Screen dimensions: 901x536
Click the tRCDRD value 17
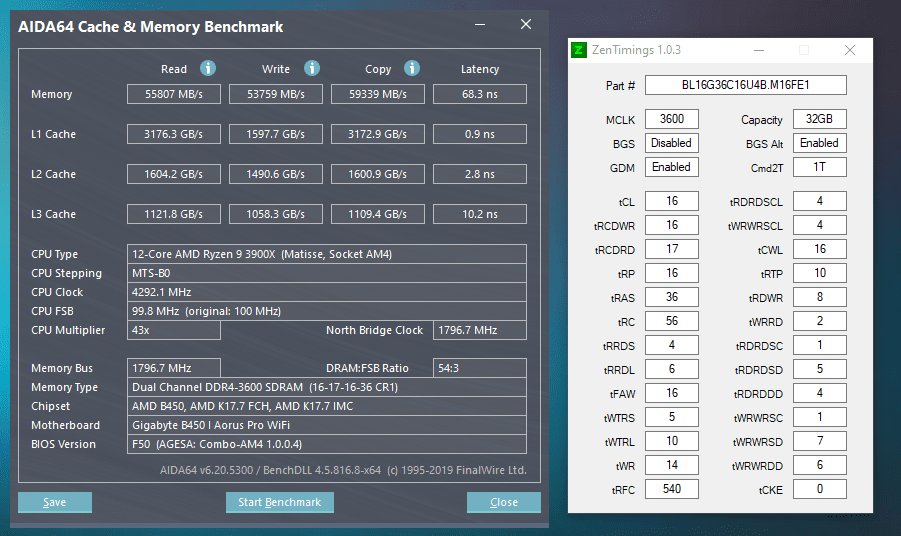[672, 249]
